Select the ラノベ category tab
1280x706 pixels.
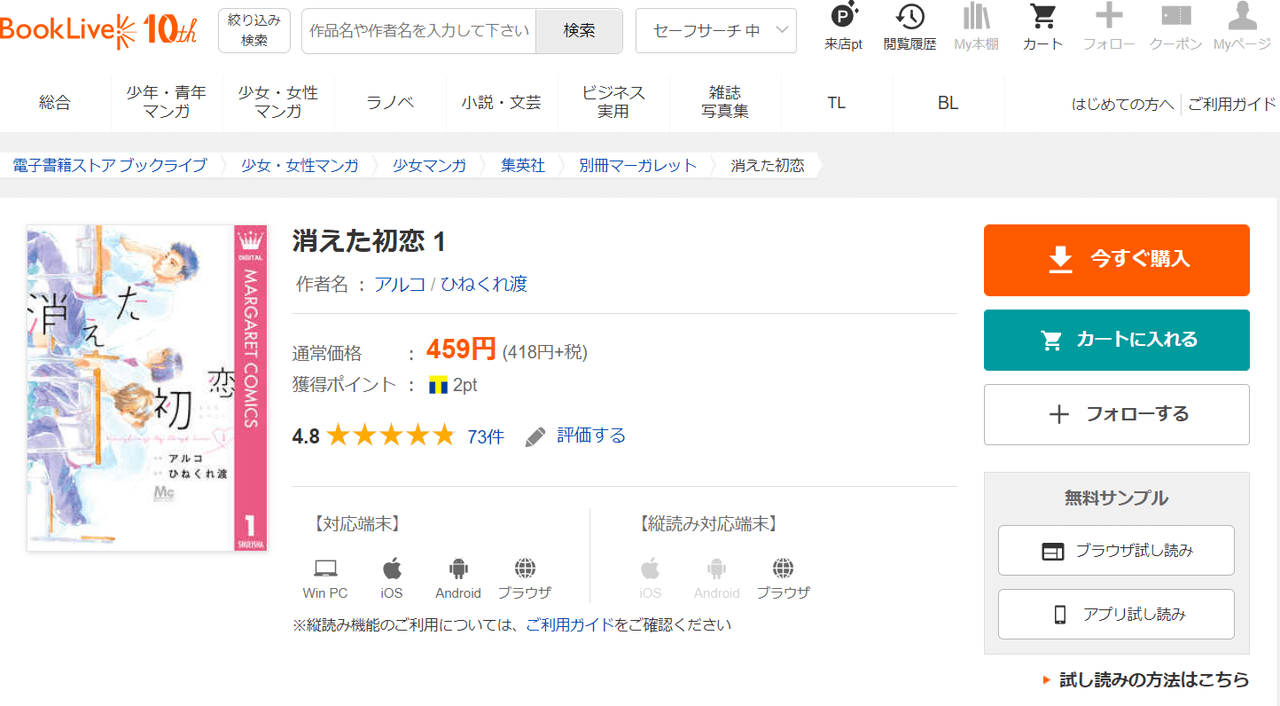(390, 102)
